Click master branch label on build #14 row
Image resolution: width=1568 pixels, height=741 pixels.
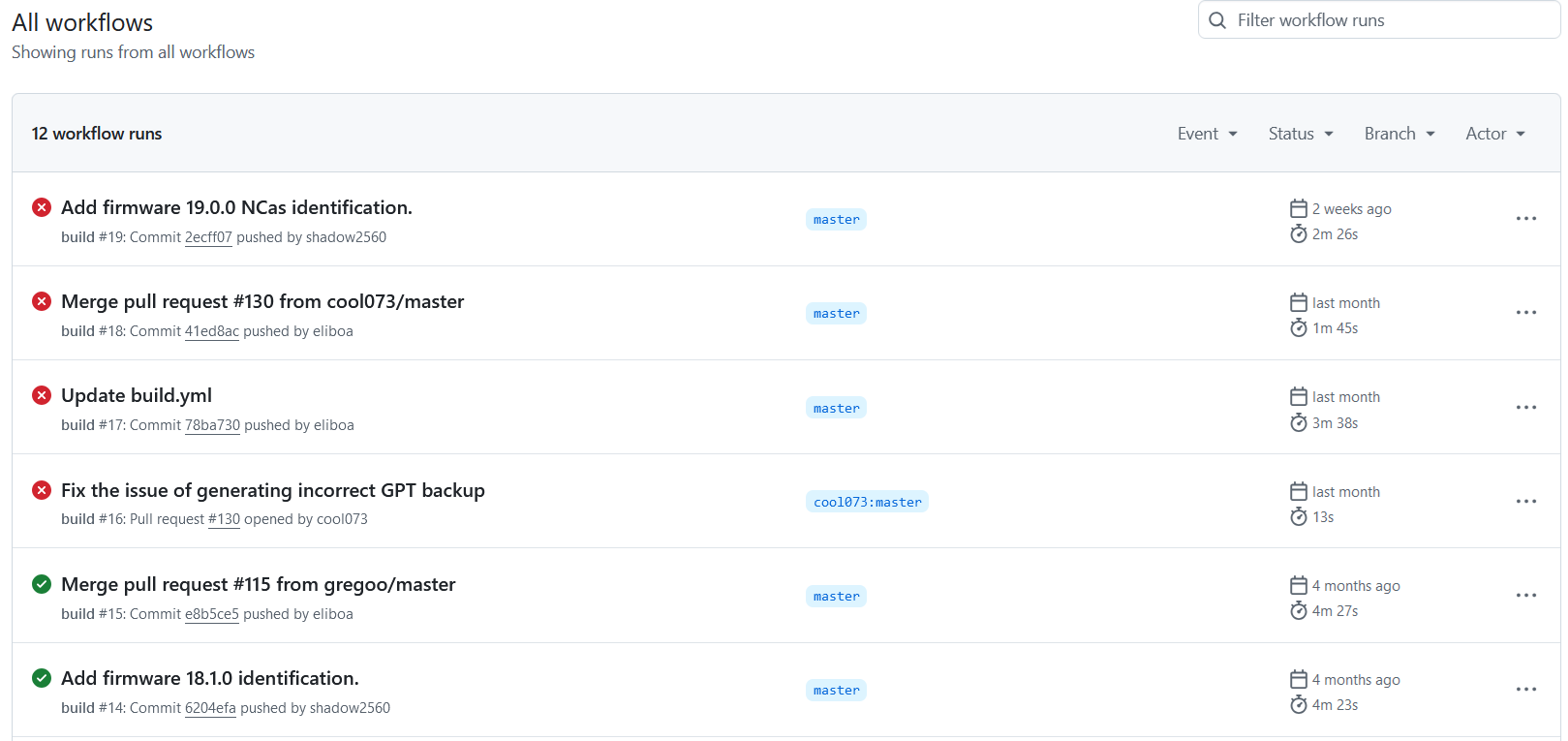coord(836,691)
